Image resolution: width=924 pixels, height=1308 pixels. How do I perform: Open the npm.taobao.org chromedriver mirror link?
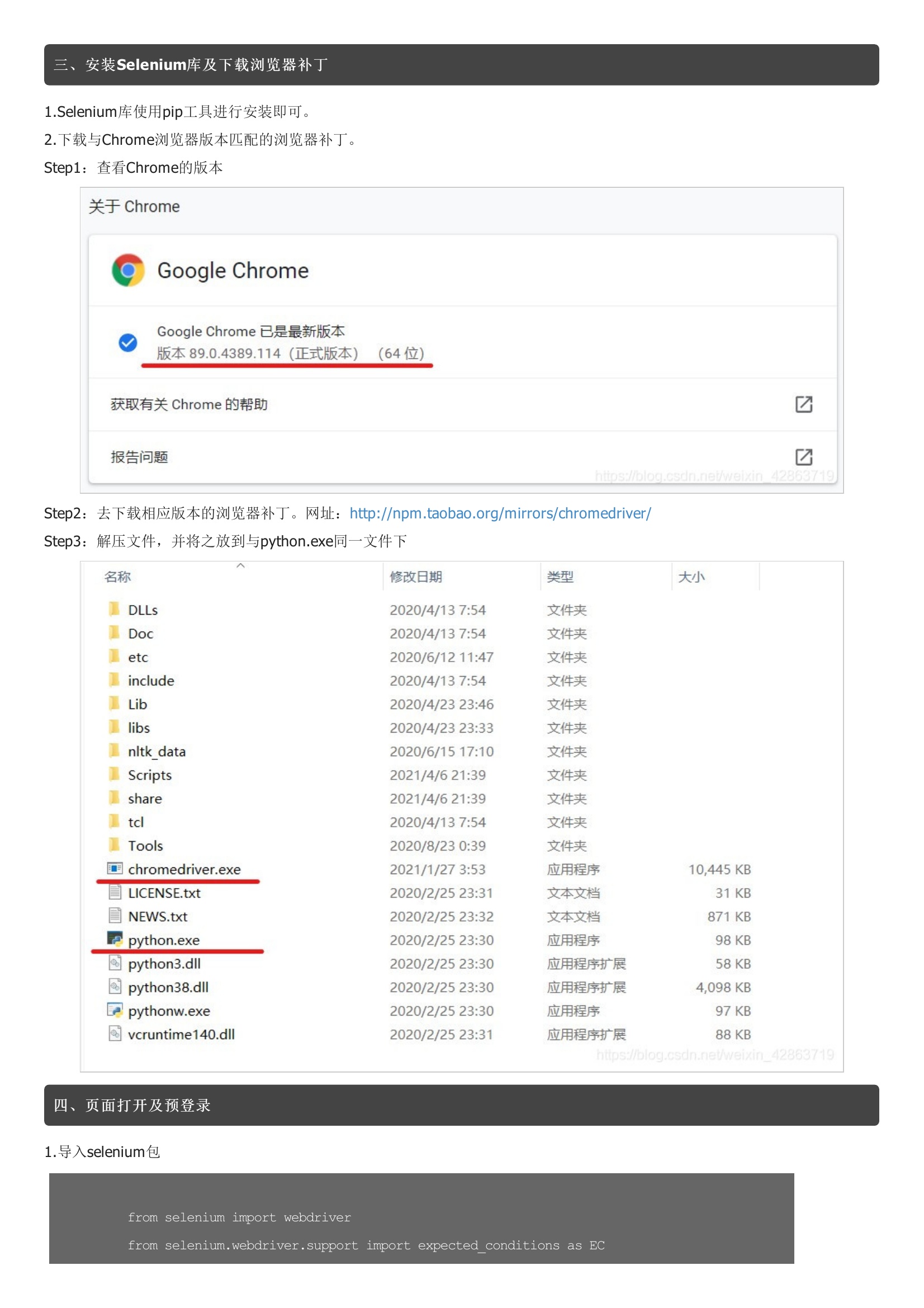click(x=500, y=513)
